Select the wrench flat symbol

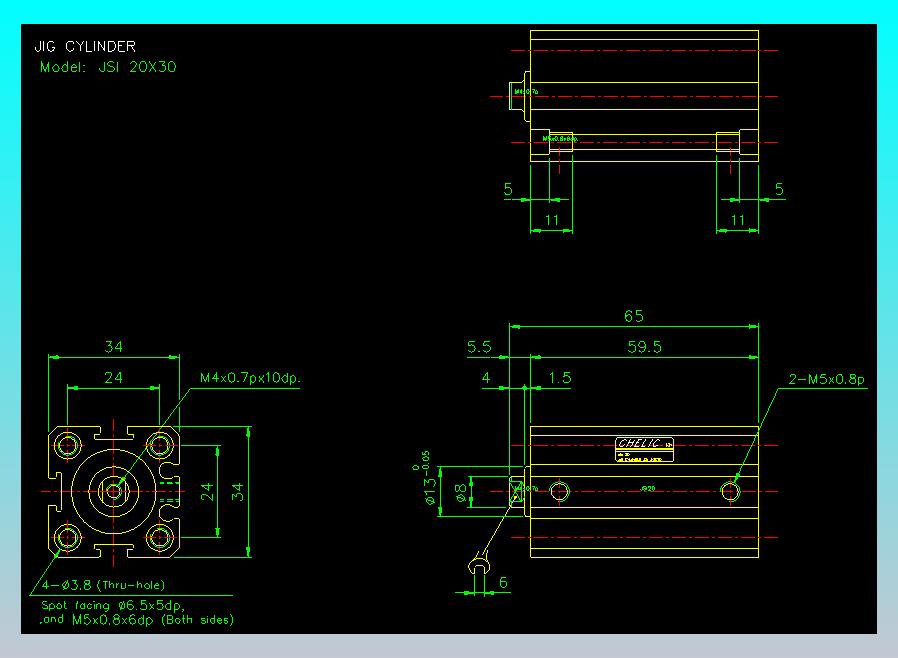[x=478, y=569]
